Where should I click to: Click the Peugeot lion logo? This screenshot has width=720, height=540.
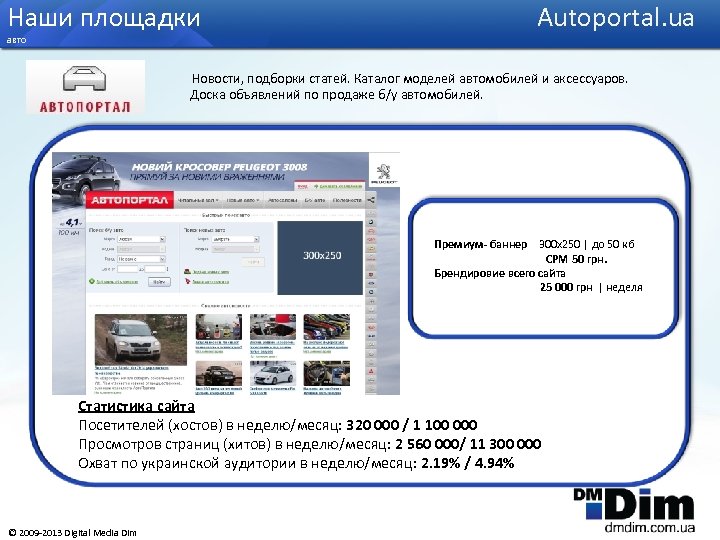pyautogui.click(x=384, y=172)
